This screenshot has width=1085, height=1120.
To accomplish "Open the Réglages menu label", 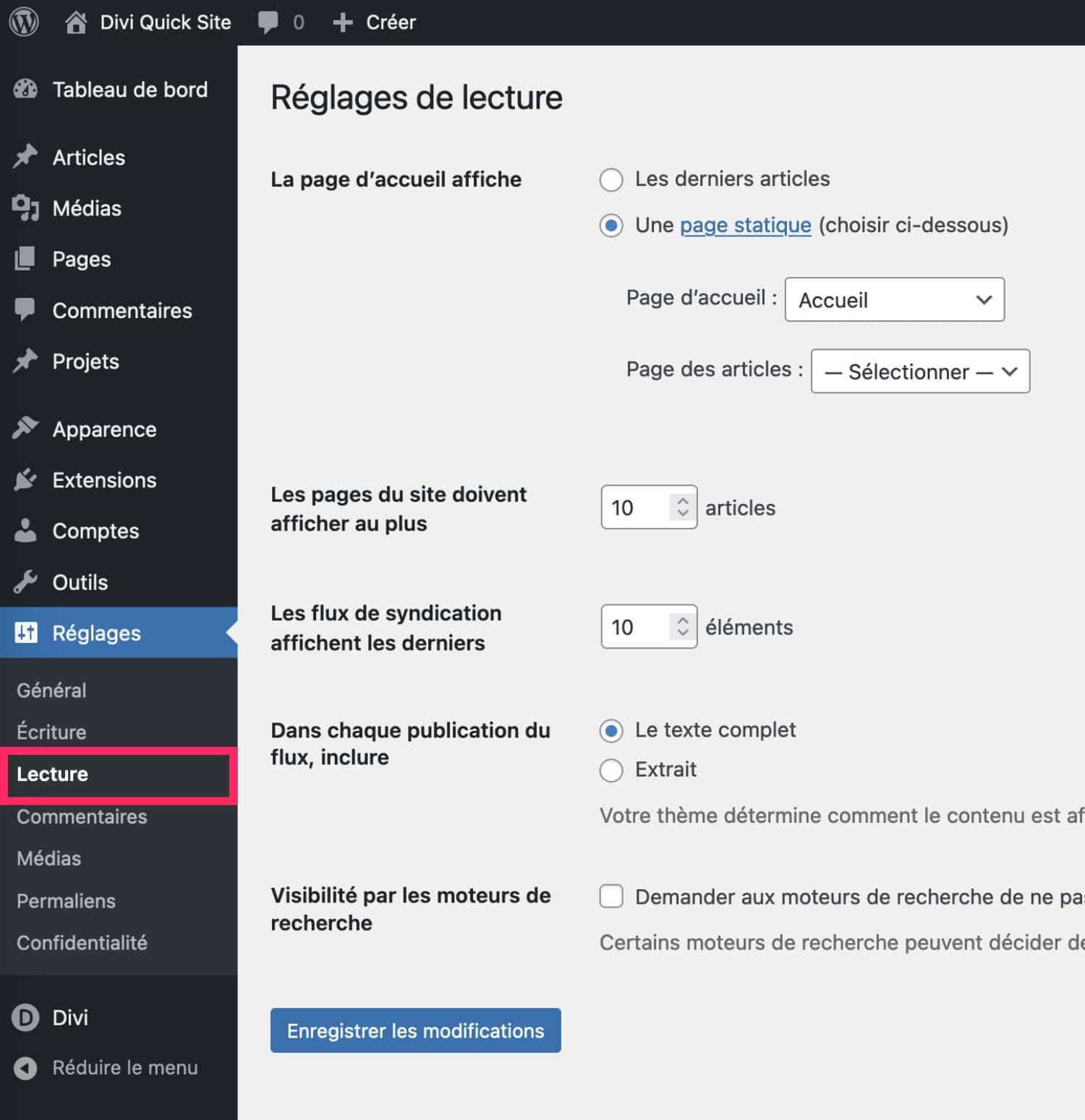I will tap(97, 633).
